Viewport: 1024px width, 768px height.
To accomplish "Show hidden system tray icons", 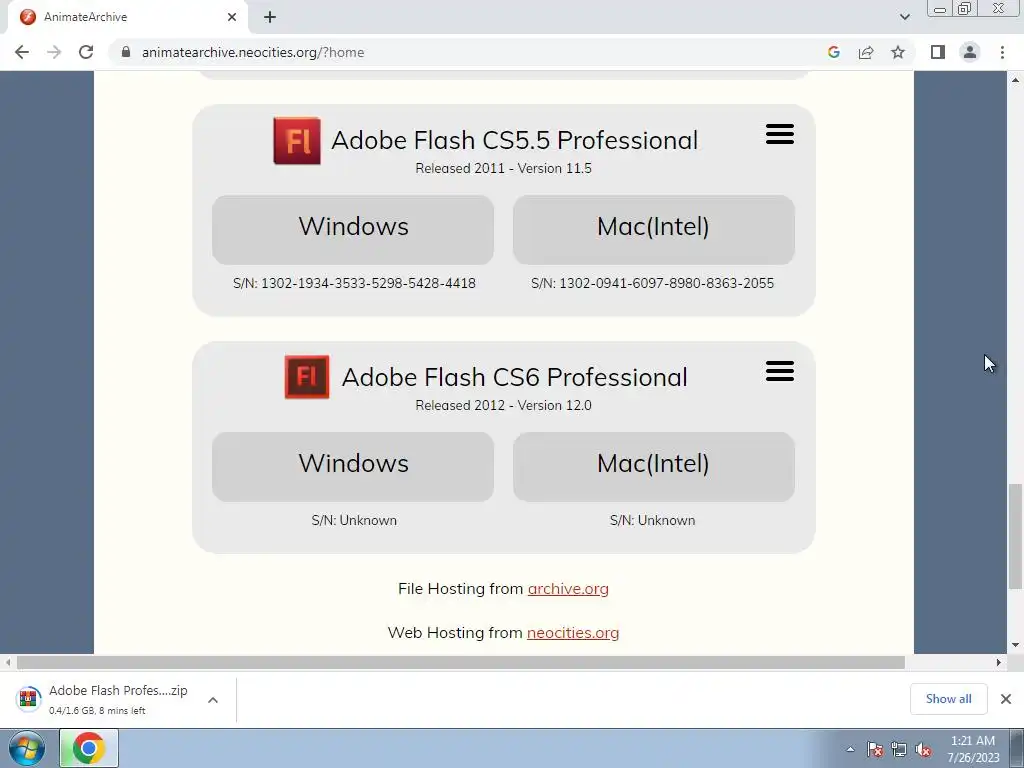I will point(850,749).
